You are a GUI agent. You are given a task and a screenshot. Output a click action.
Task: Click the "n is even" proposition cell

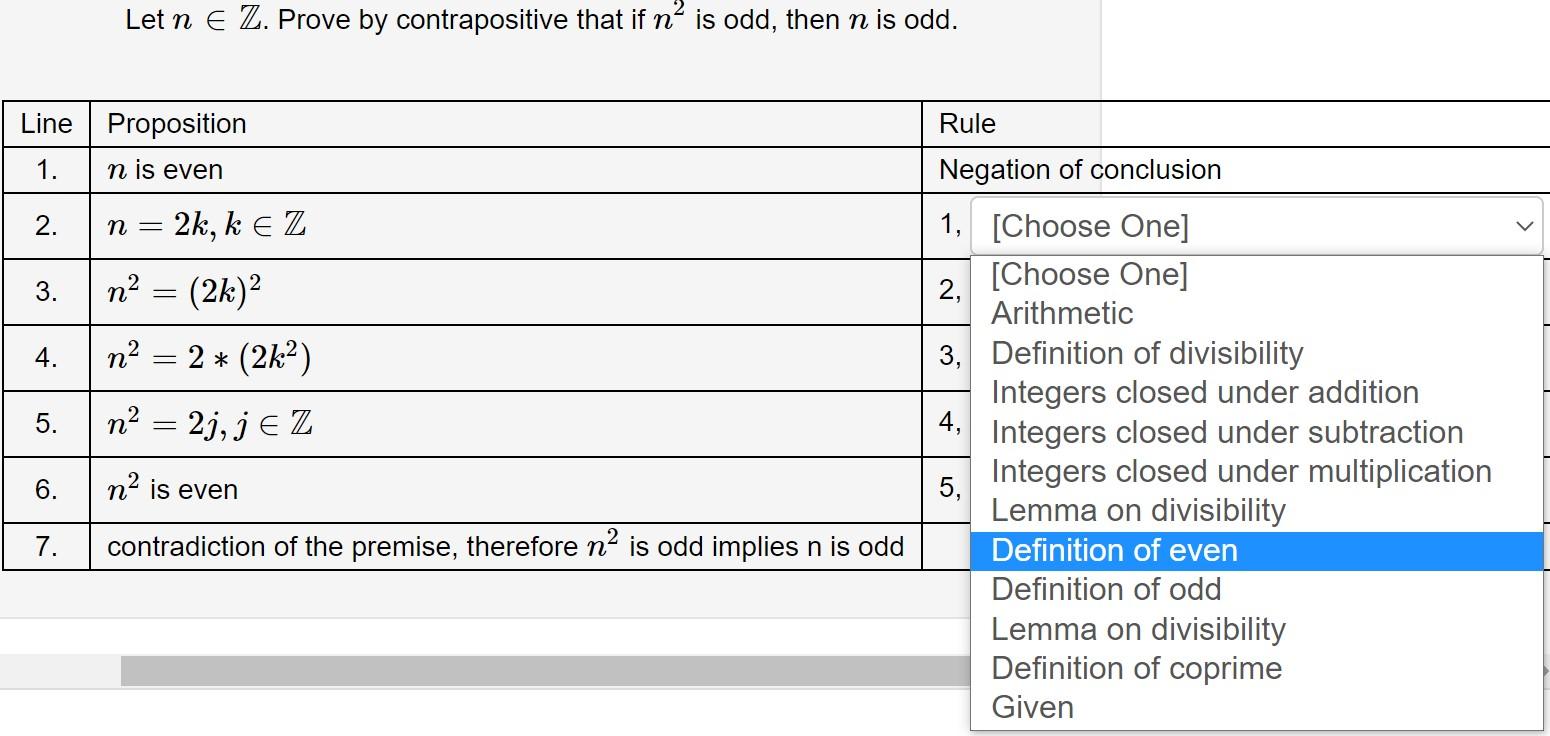click(x=163, y=169)
